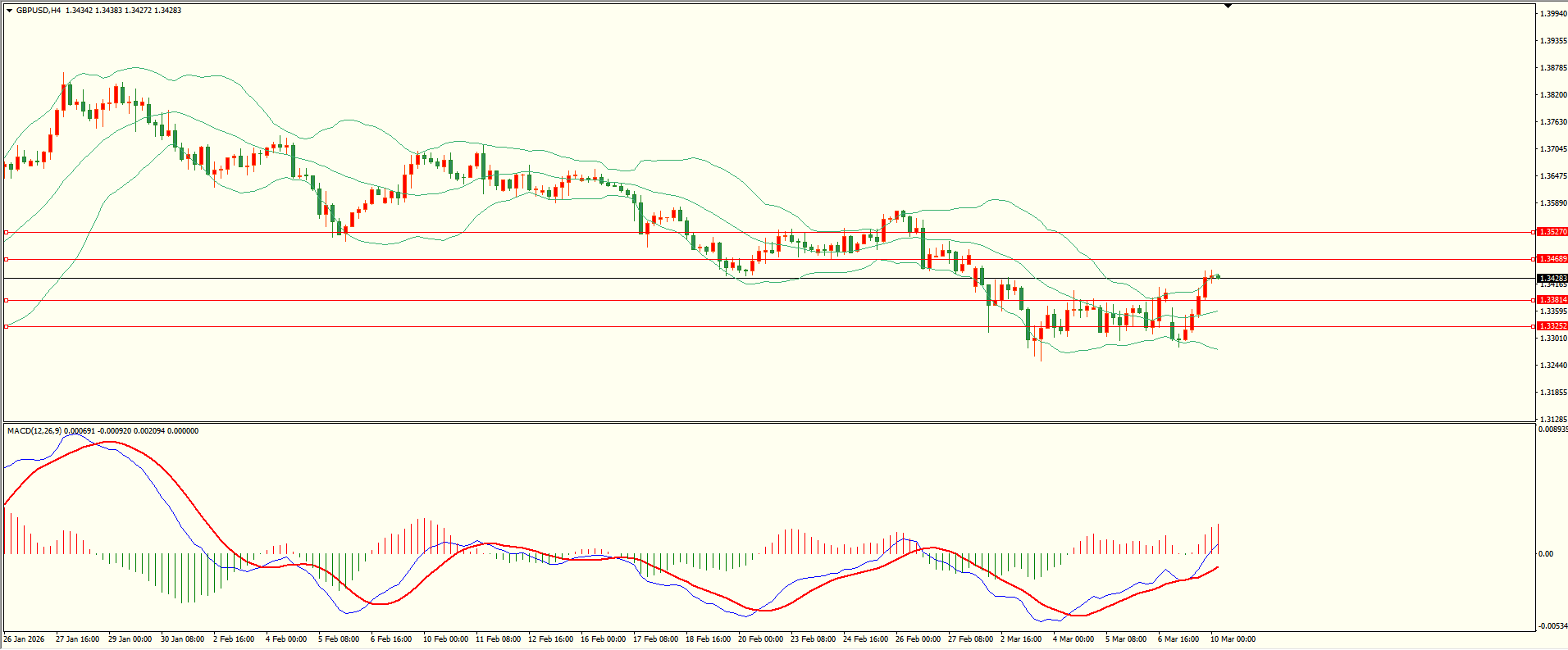Click the latest candlestick on the chart
The width and height of the screenshot is (1568, 650).
[x=1218, y=276]
